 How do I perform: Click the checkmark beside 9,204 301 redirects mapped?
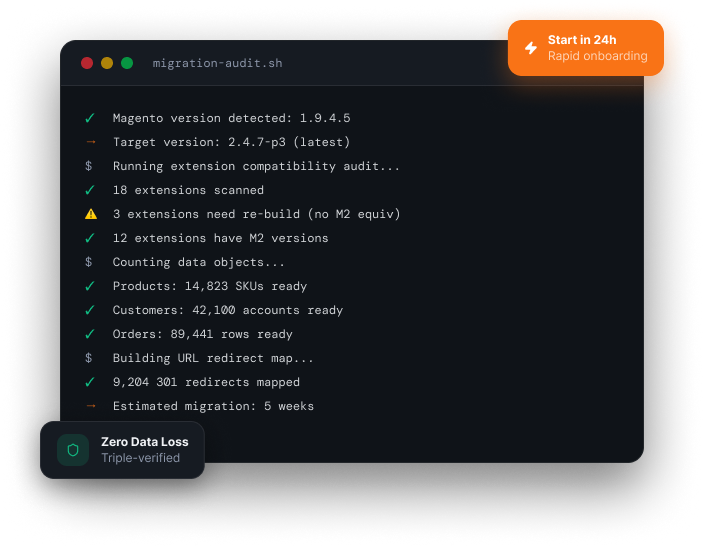click(90, 382)
